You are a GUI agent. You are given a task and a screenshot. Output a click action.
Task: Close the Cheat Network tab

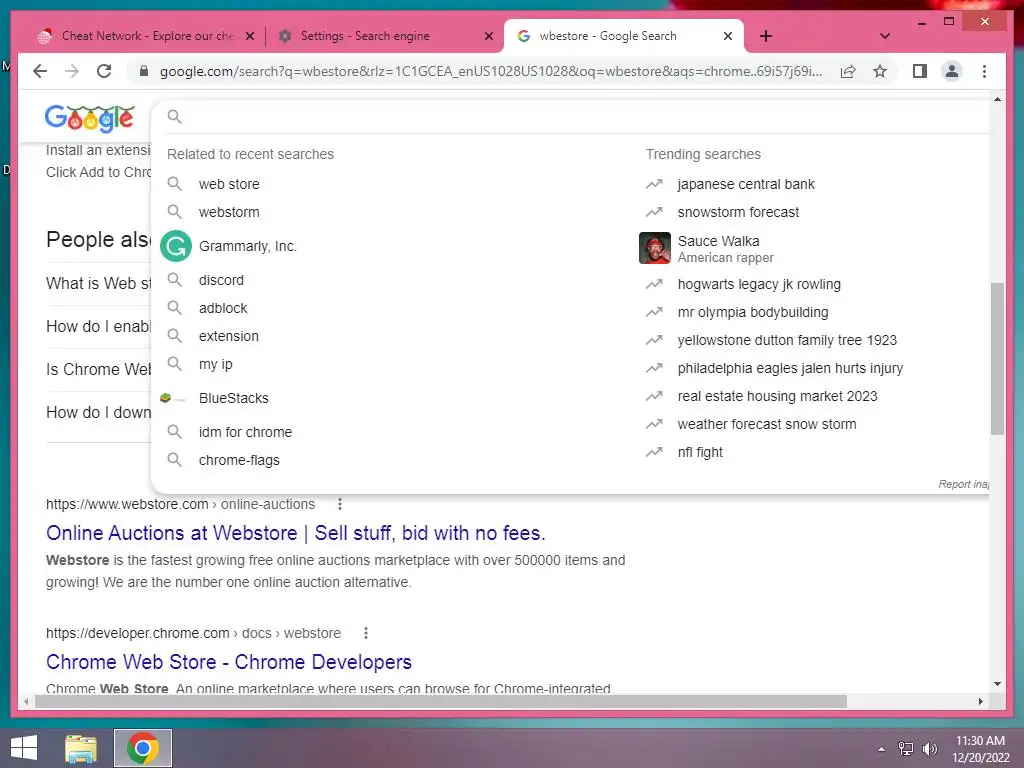(249, 36)
